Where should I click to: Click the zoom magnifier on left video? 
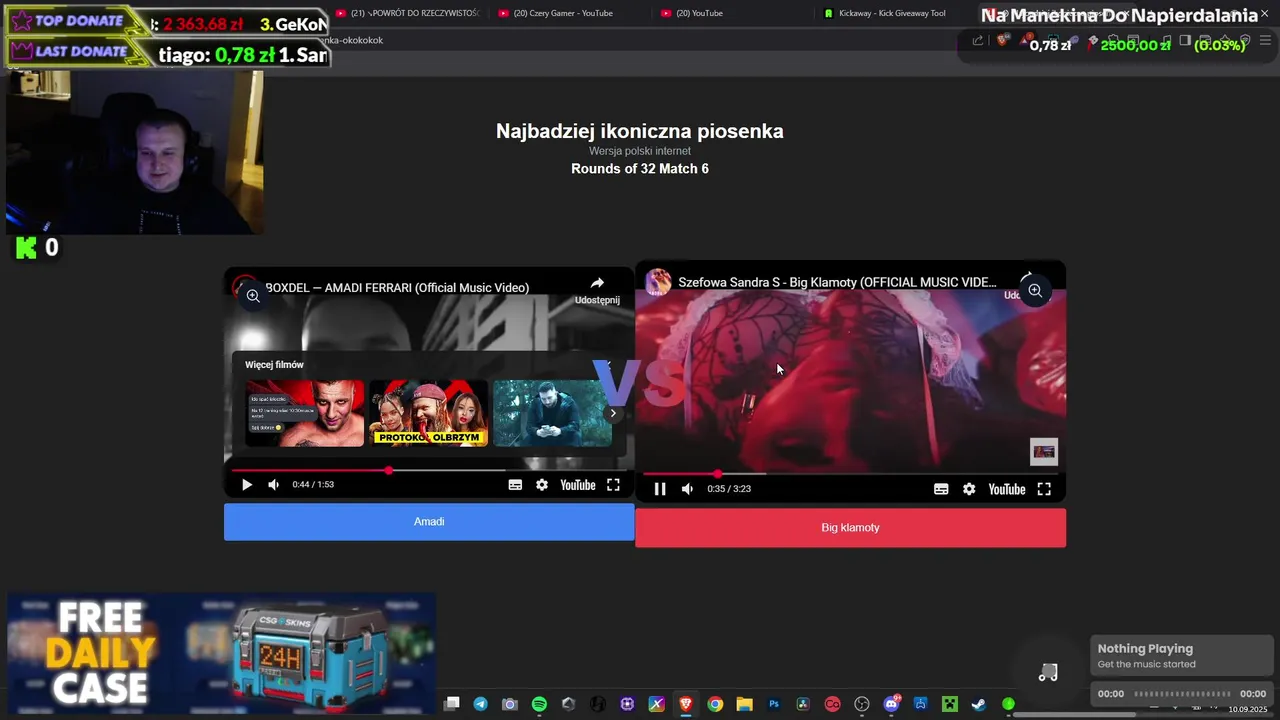click(253, 296)
